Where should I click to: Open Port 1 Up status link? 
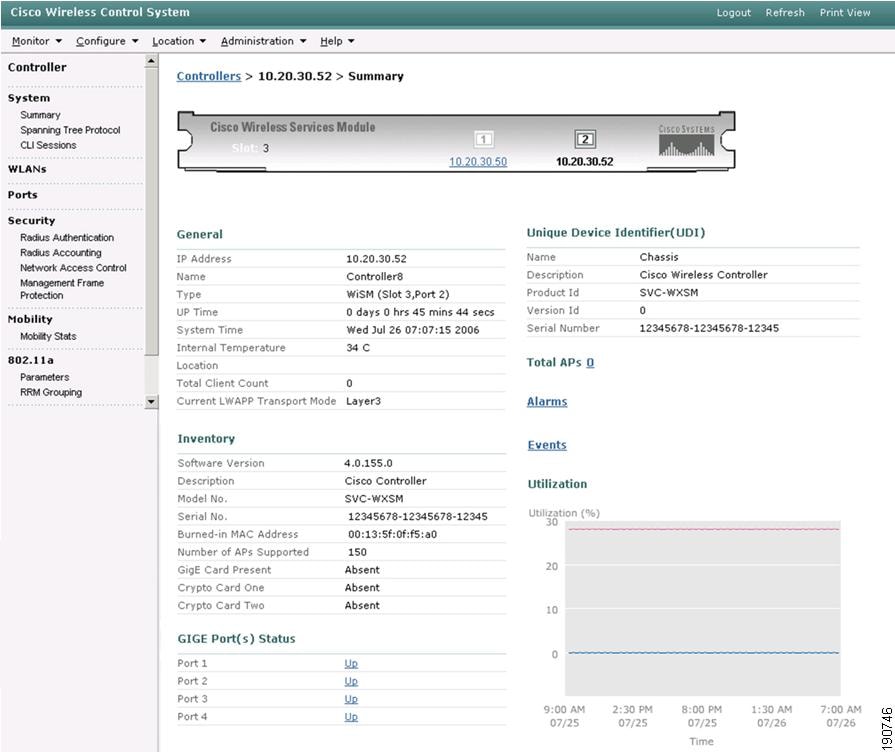351,663
